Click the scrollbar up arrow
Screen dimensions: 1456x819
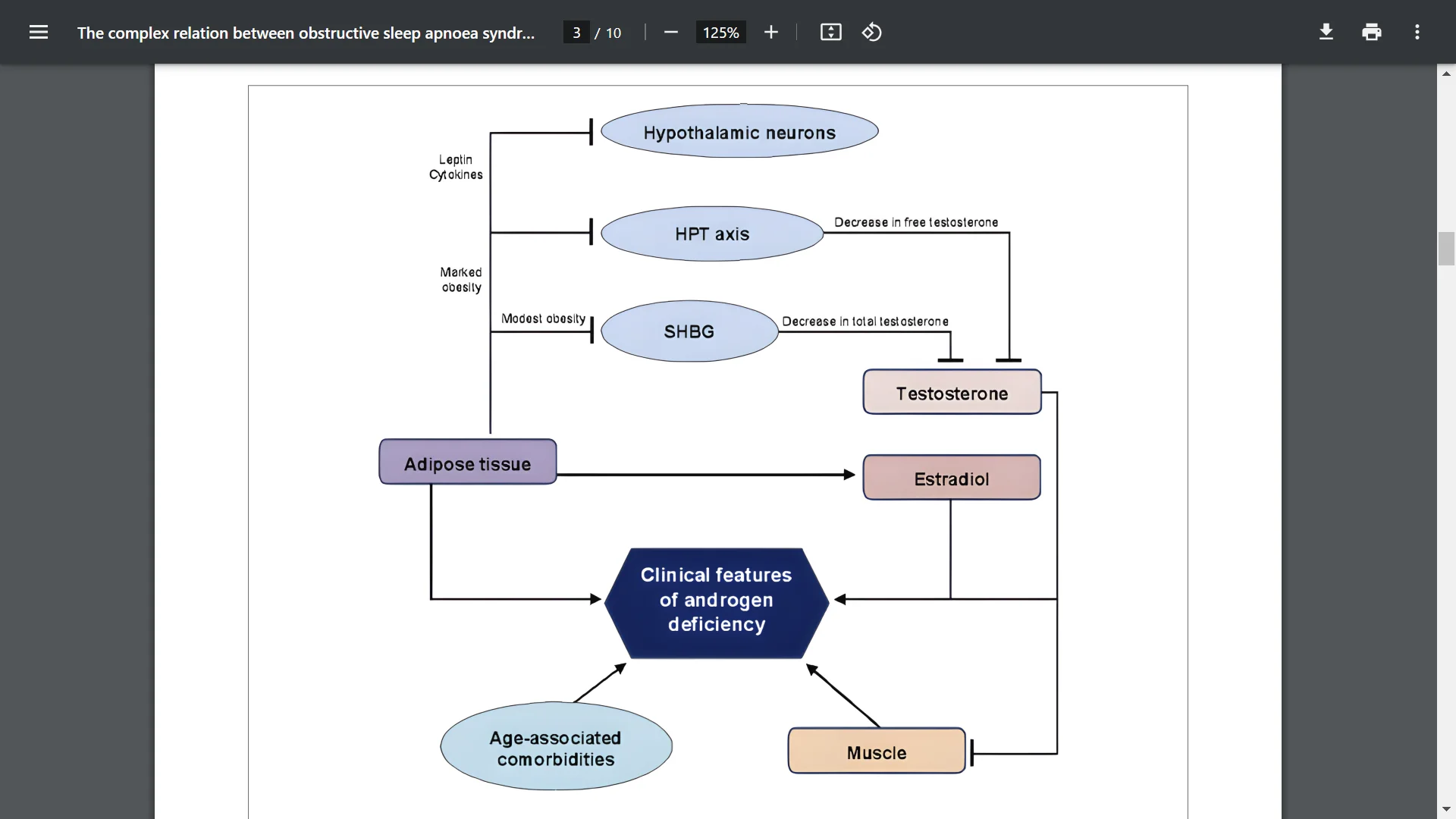[1446, 74]
